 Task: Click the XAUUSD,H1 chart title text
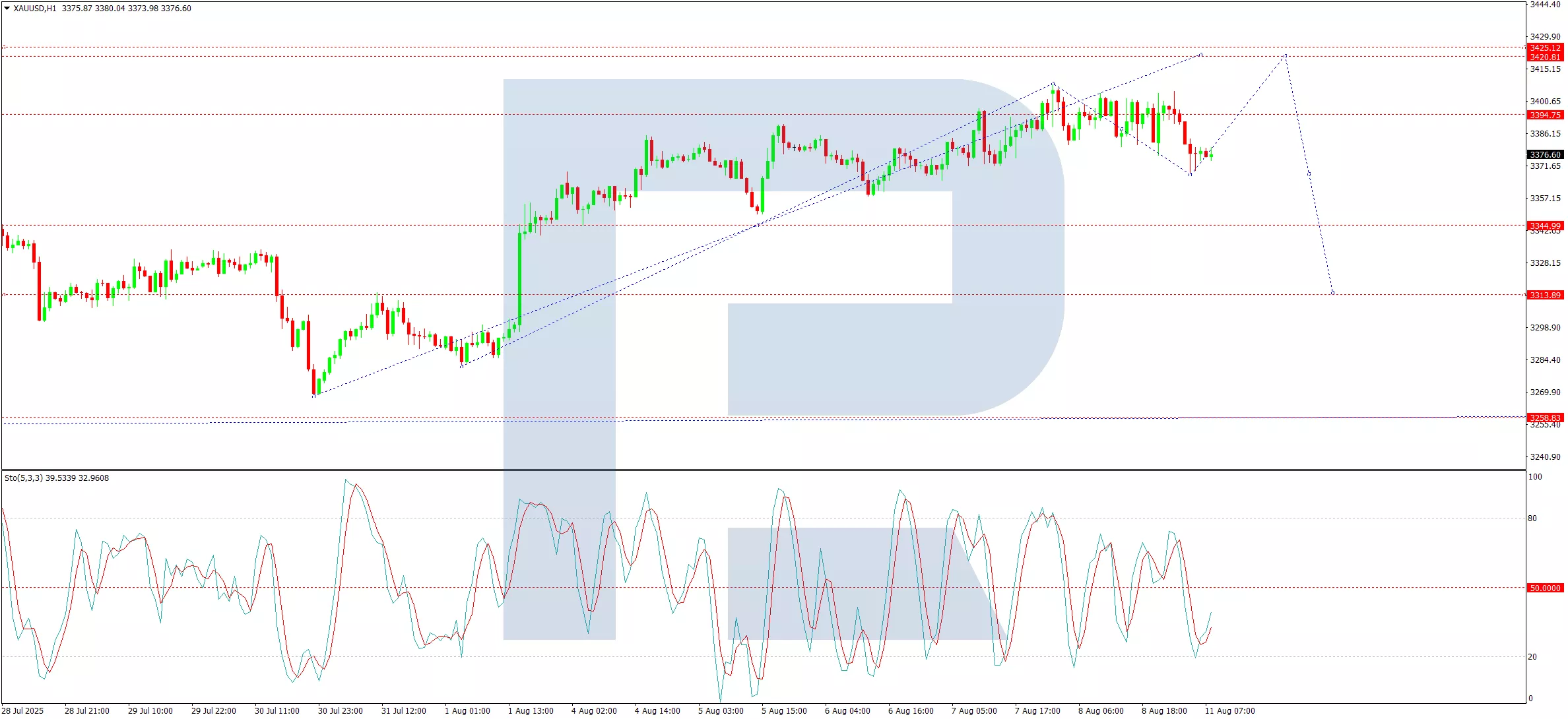[35, 9]
